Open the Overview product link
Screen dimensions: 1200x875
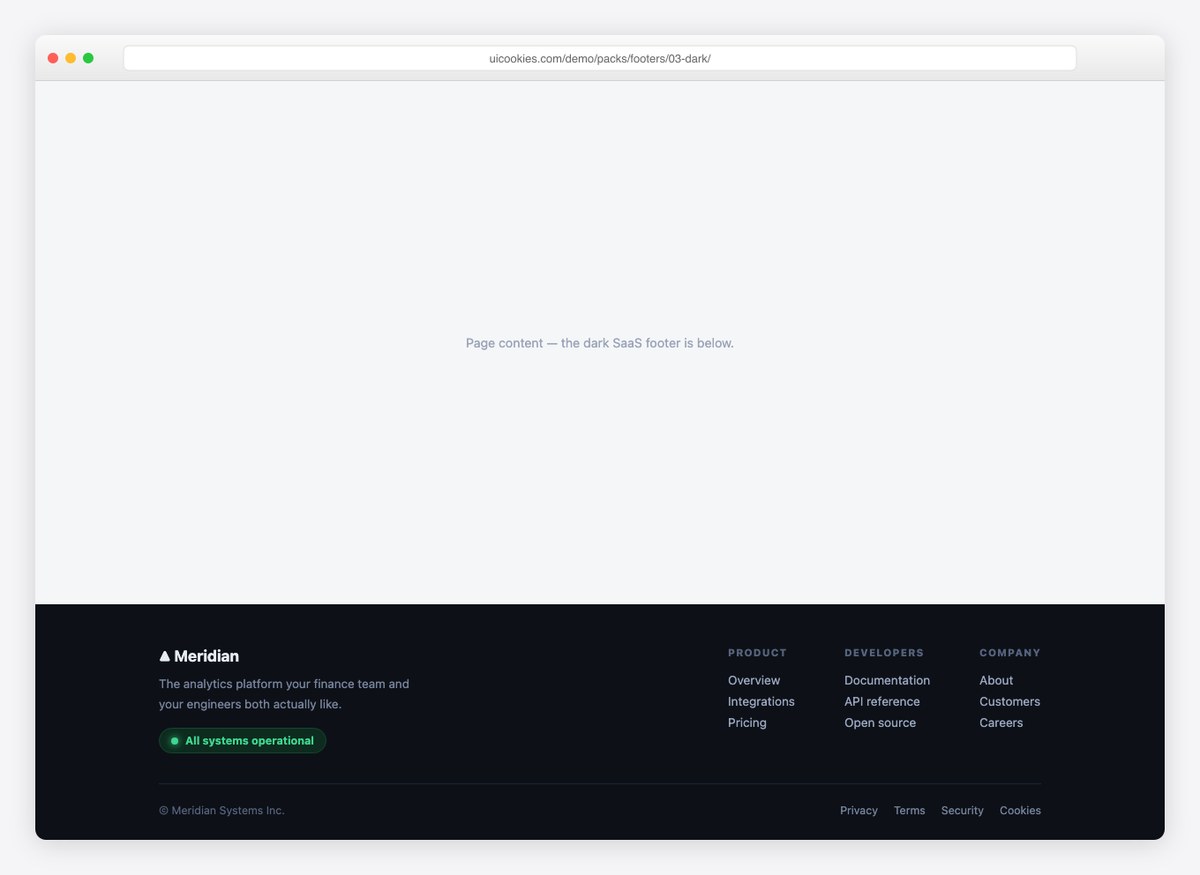pyautogui.click(x=754, y=680)
